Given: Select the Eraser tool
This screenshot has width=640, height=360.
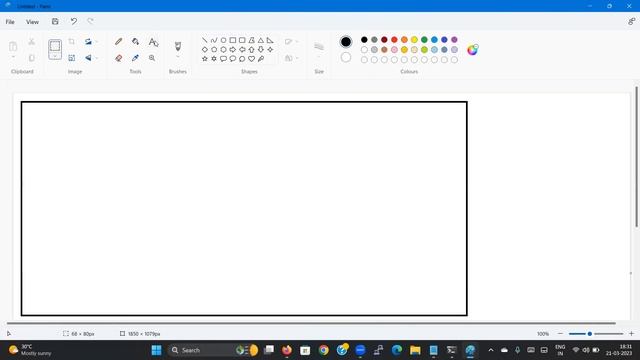Looking at the screenshot, I should 118,58.
